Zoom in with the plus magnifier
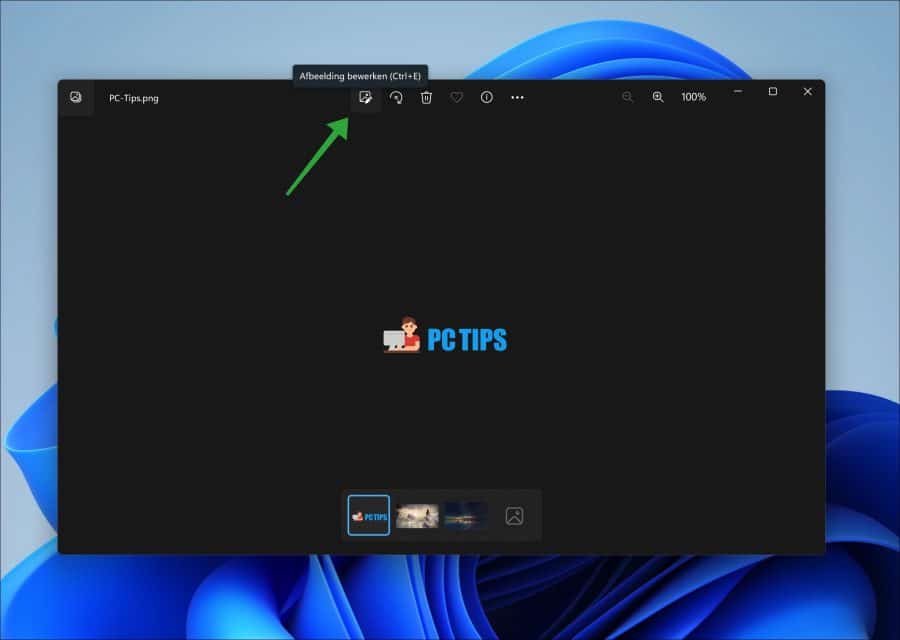This screenshot has height=640, width=900. tap(658, 97)
